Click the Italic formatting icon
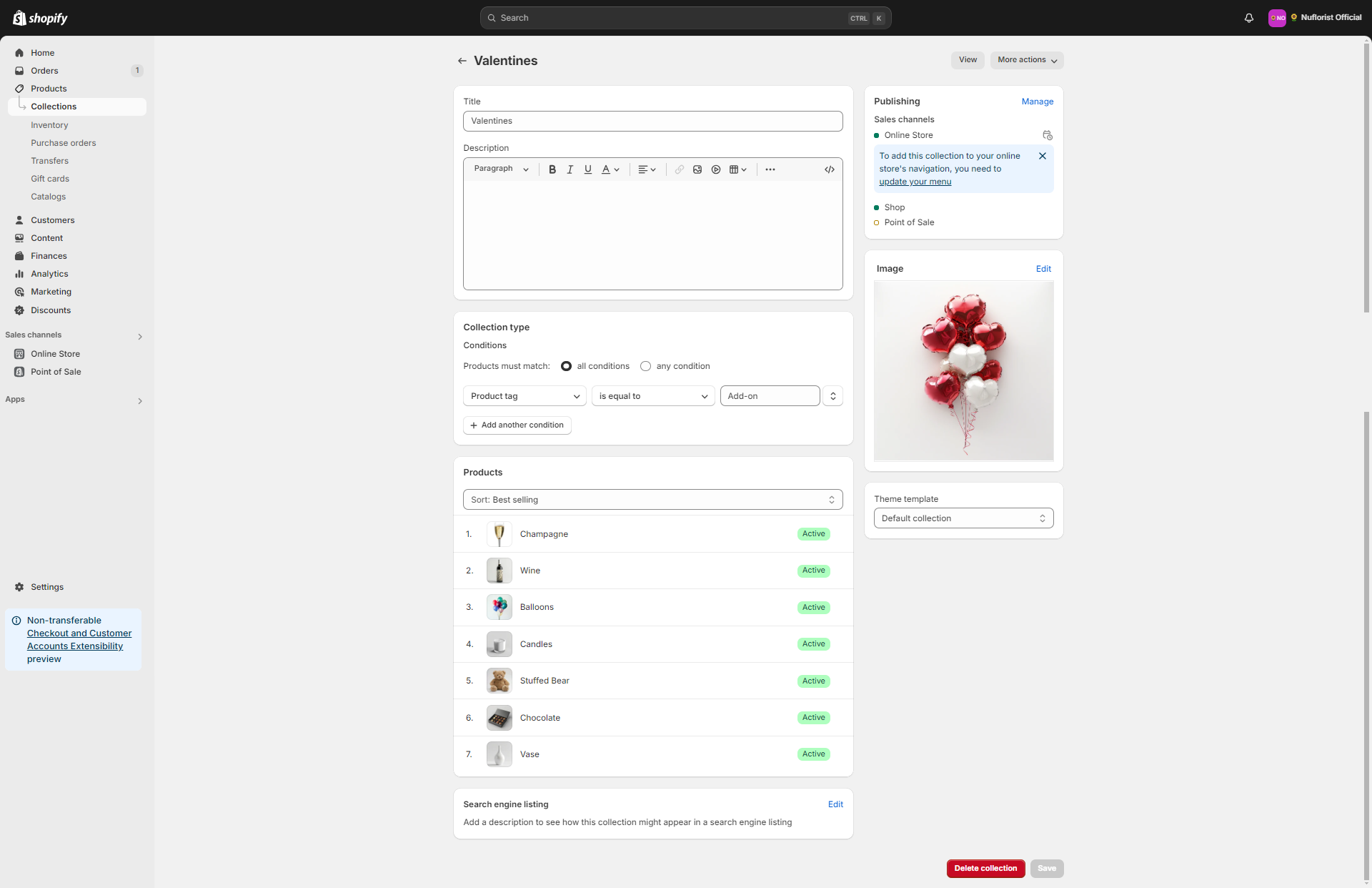 (x=570, y=169)
